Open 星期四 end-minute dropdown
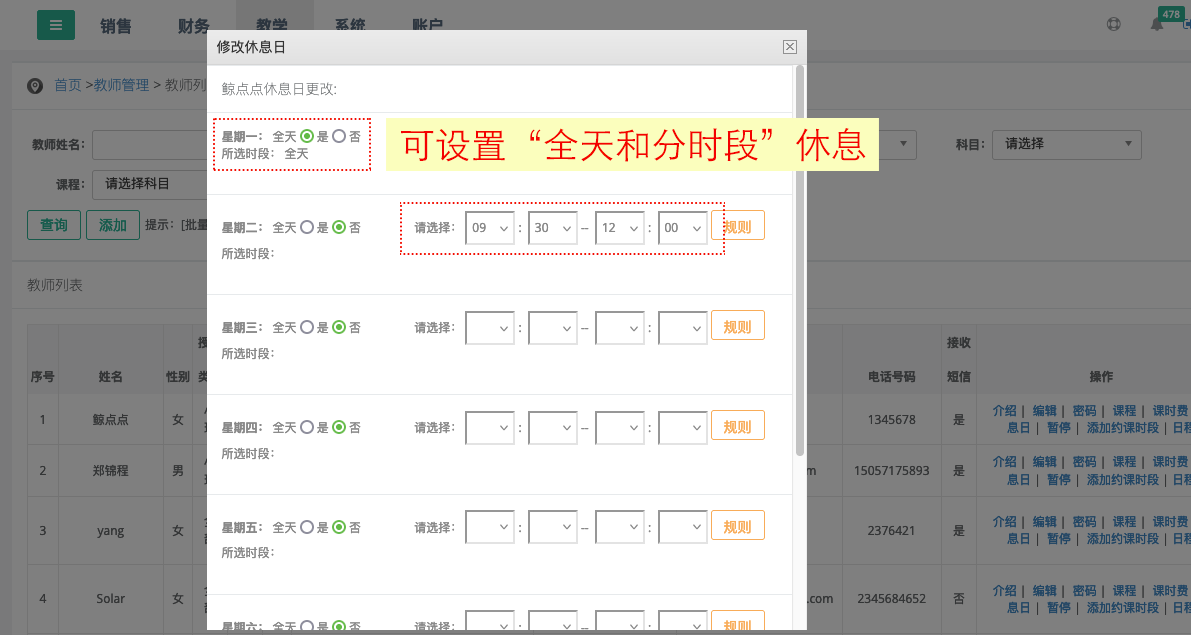 [682, 428]
